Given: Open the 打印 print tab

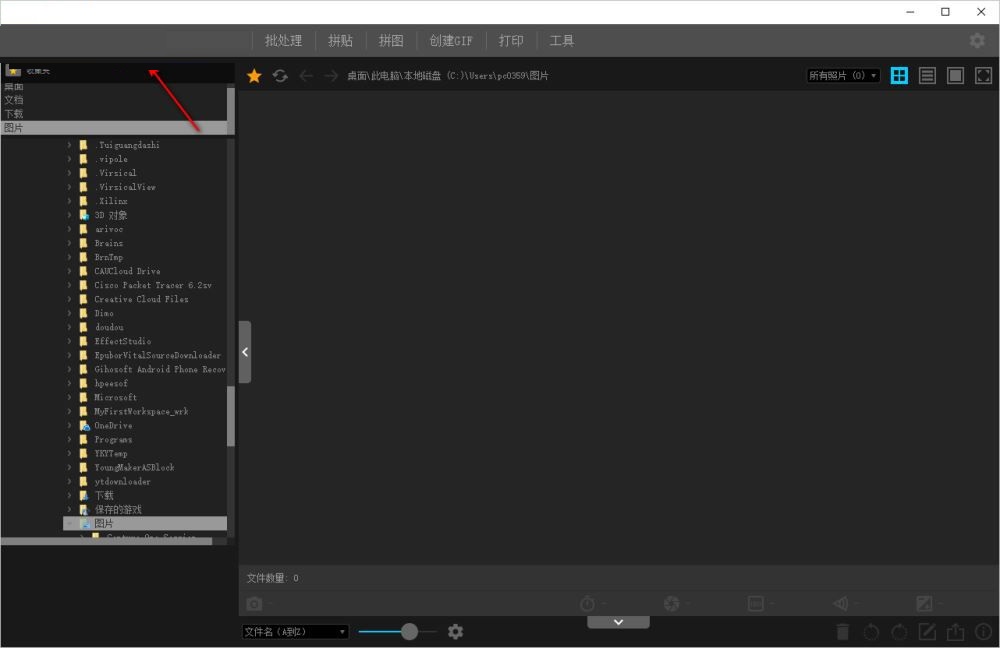Looking at the screenshot, I should click(511, 41).
